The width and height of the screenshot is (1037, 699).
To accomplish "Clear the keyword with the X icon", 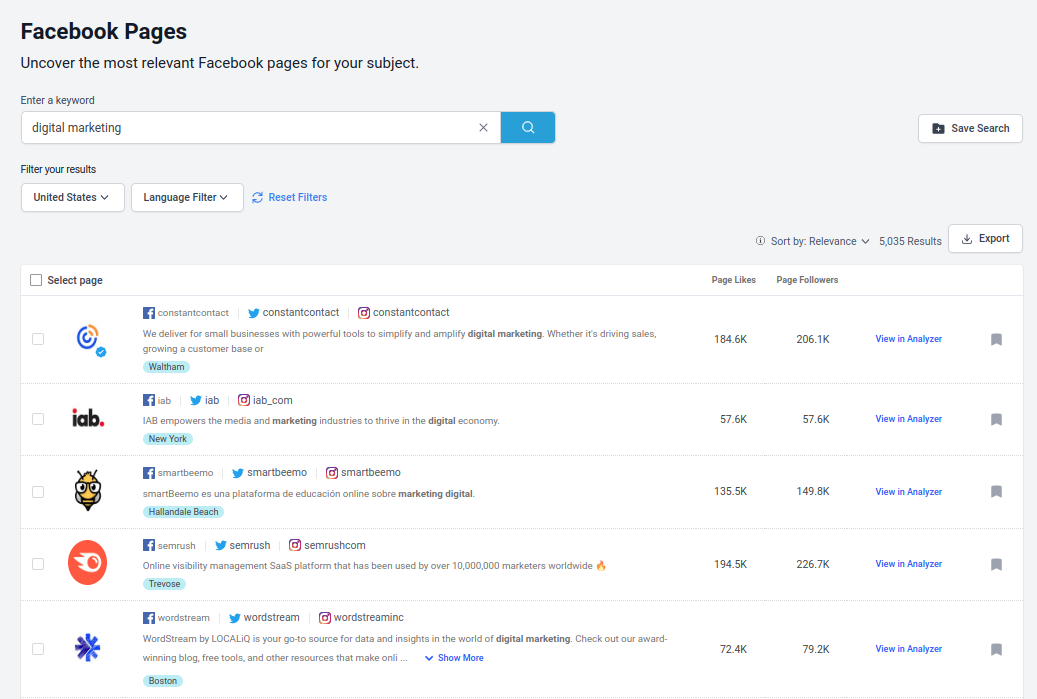I will [x=483, y=128].
